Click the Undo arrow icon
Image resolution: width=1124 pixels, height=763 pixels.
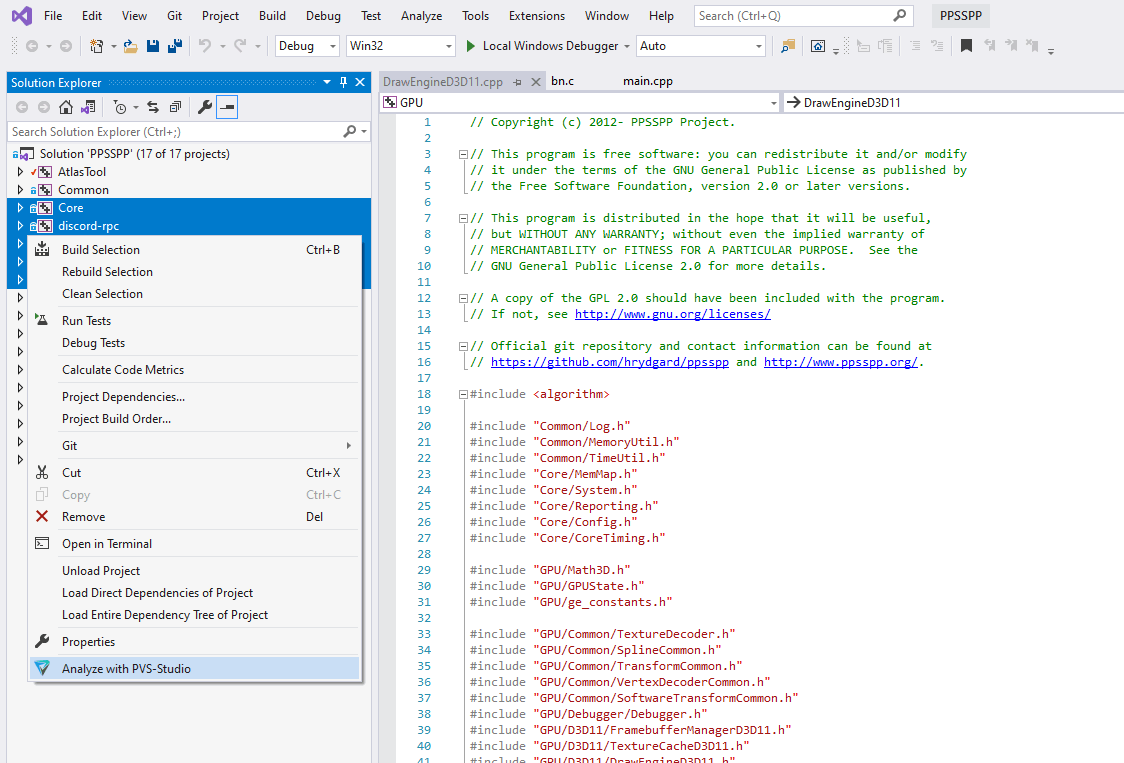(205, 46)
